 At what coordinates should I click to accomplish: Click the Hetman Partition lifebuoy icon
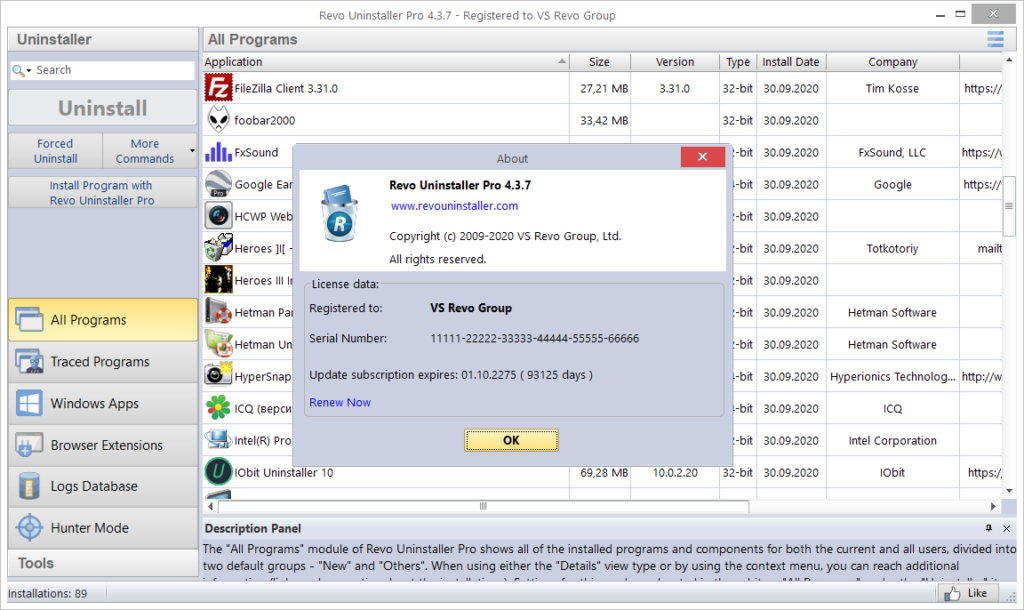(x=218, y=312)
